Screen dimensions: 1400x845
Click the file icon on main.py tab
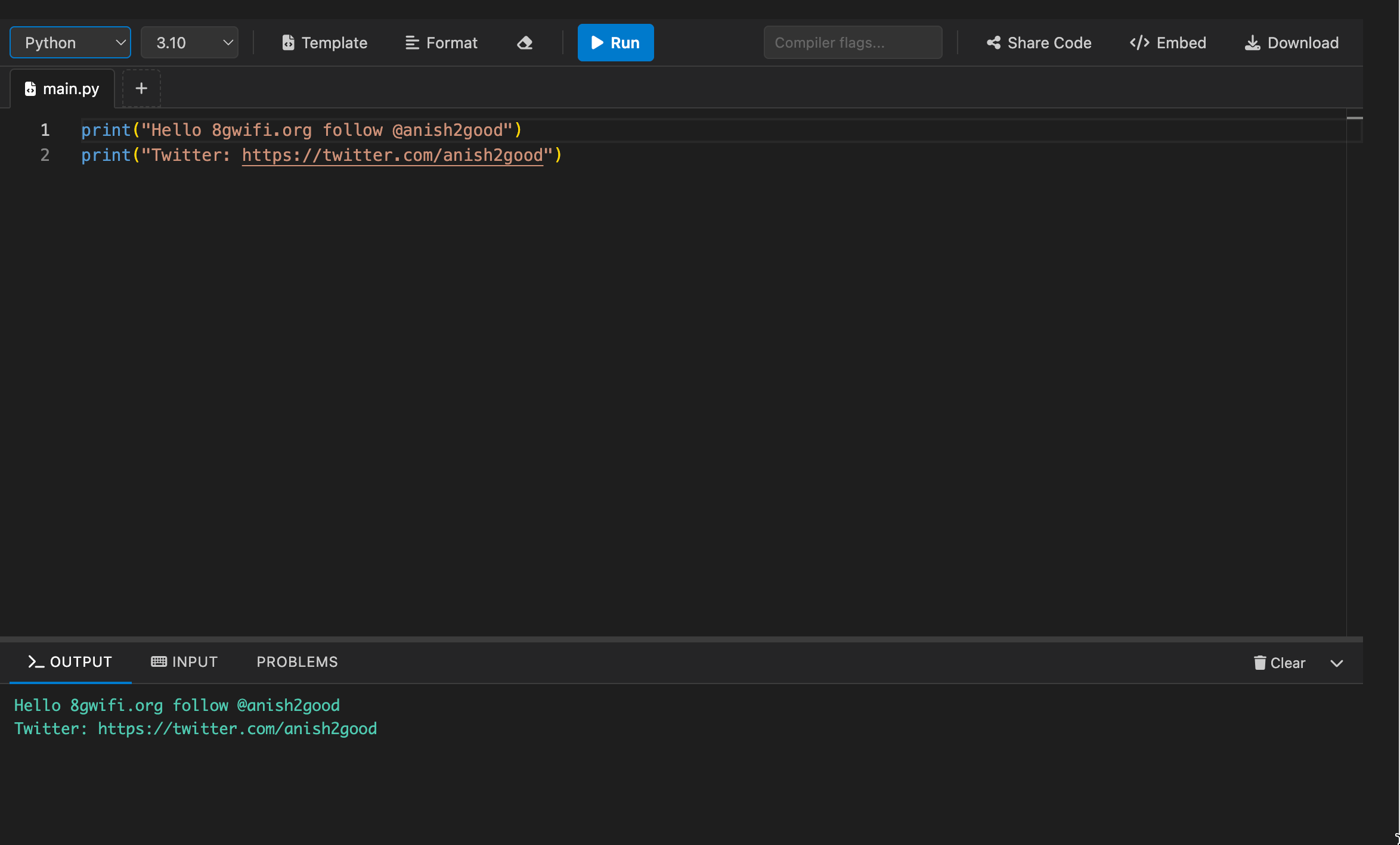pos(30,88)
